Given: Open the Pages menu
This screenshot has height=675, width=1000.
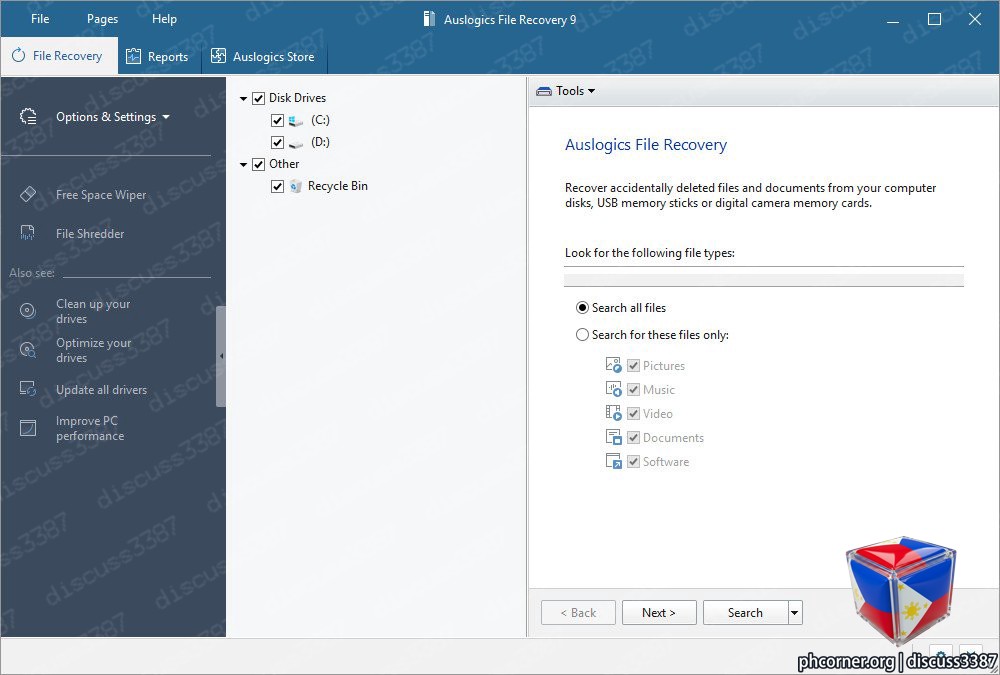Looking at the screenshot, I should tap(102, 19).
